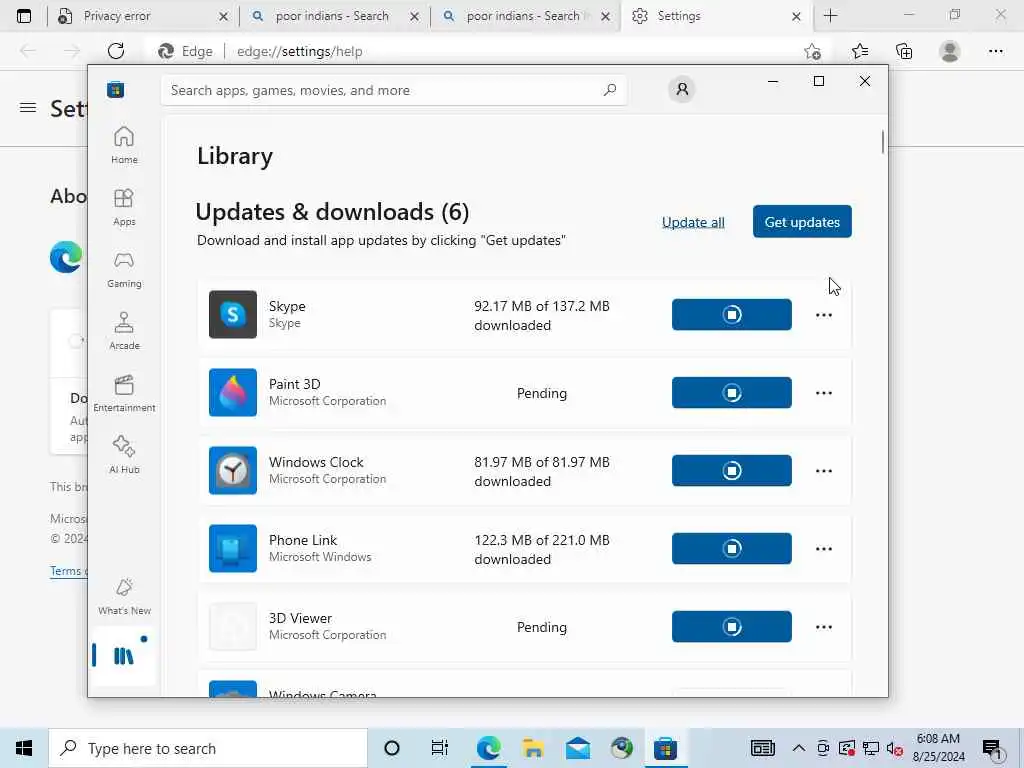This screenshot has height=768, width=1024.
Task: Click the Paint 3D app icon
Action: coord(232,392)
